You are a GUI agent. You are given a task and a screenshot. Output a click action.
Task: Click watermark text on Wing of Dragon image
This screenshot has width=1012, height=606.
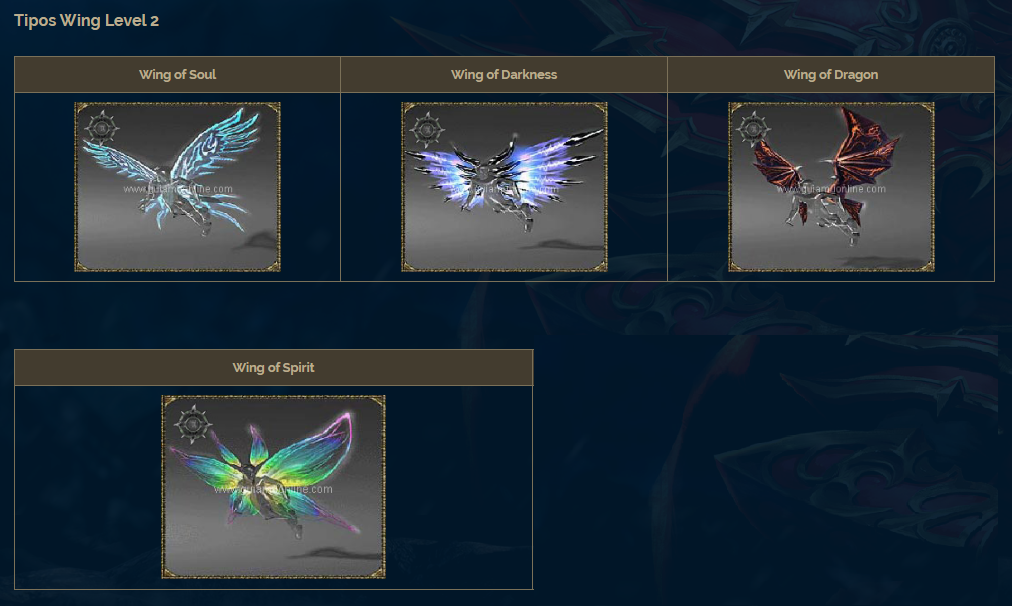pos(831,189)
